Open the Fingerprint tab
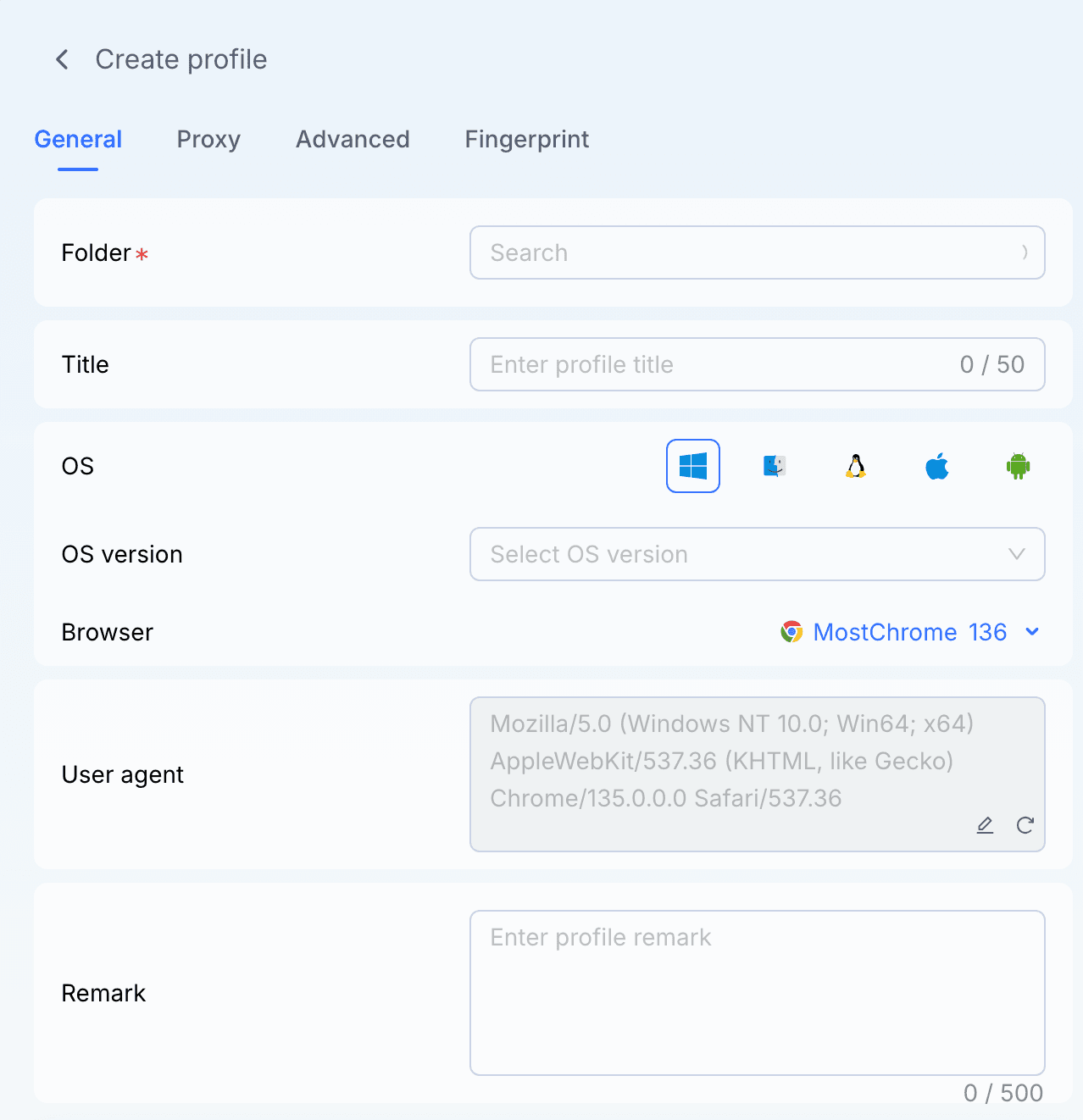 pos(526,139)
